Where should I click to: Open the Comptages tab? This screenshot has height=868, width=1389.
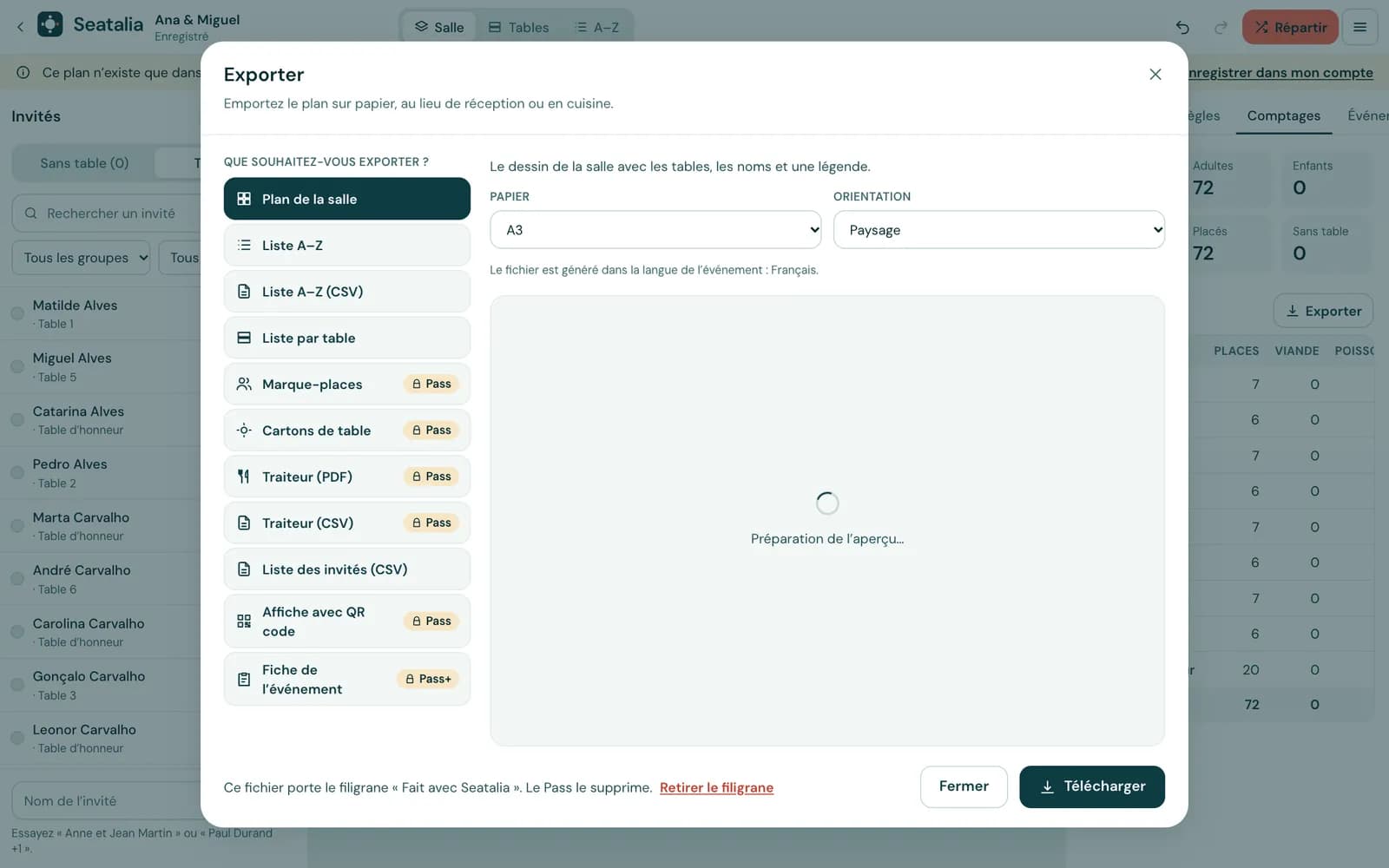(x=1283, y=115)
